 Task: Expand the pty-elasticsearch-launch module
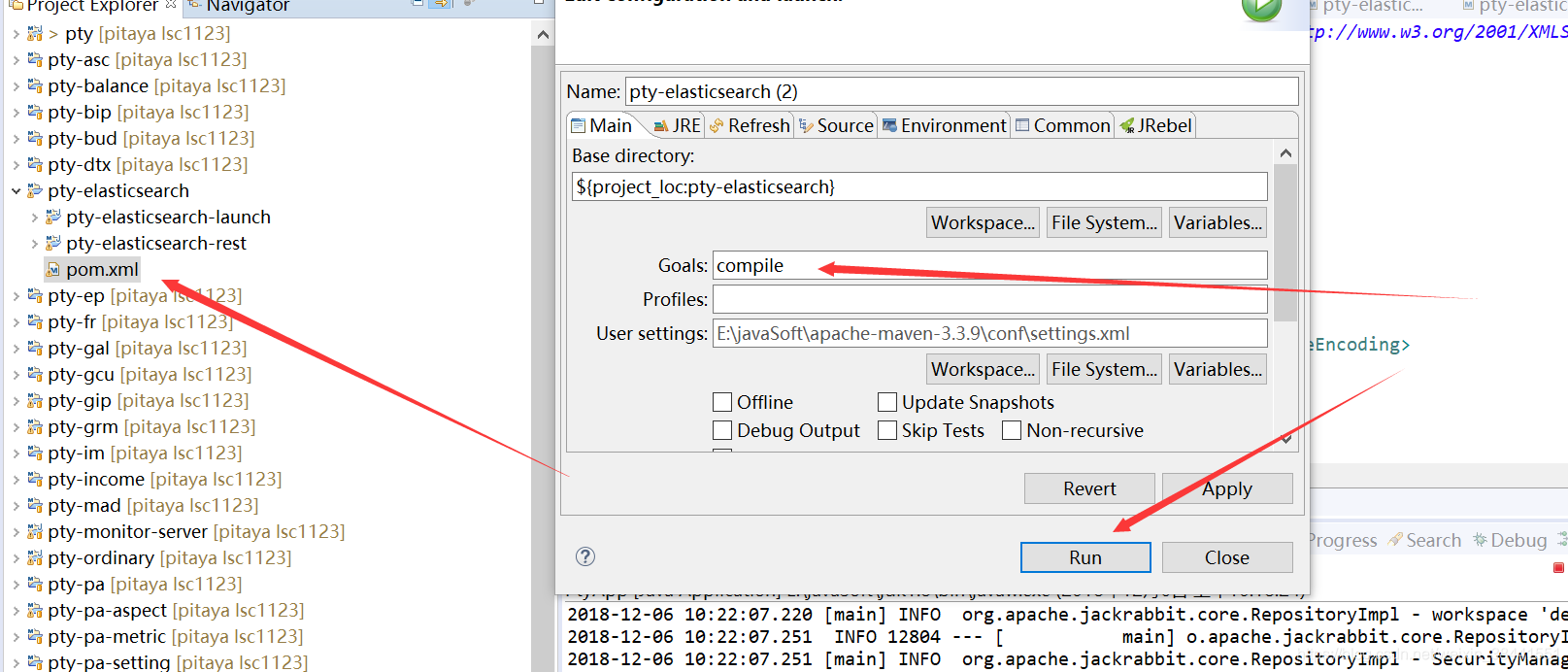tap(34, 217)
